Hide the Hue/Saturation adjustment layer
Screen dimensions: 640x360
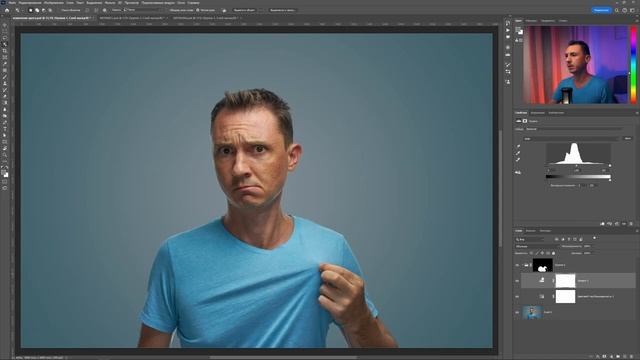click(x=517, y=296)
